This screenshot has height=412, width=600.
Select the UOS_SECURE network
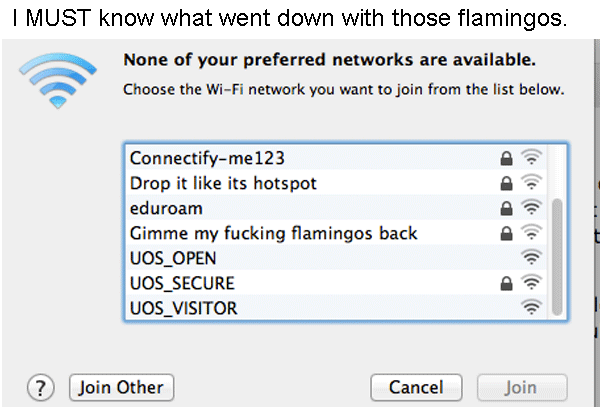point(181,283)
